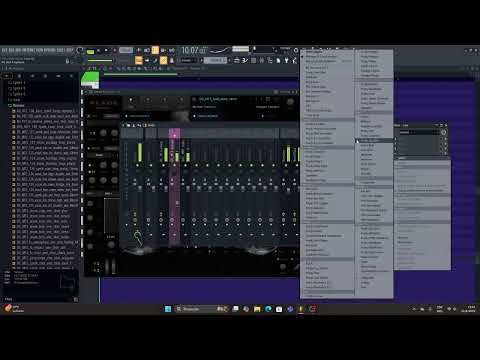This screenshot has width=480, height=360.
Task: Click the first icon in the mixer window toolbar
Action: pyautogui.click(x=124, y=125)
